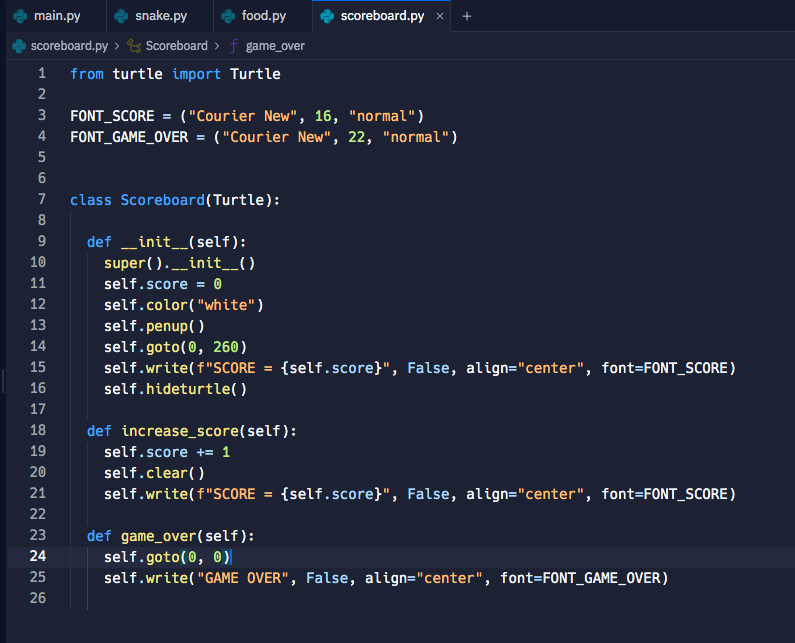Viewport: 795px width, 643px height.
Task: Click super() call on line 10
Action: (x=133, y=263)
